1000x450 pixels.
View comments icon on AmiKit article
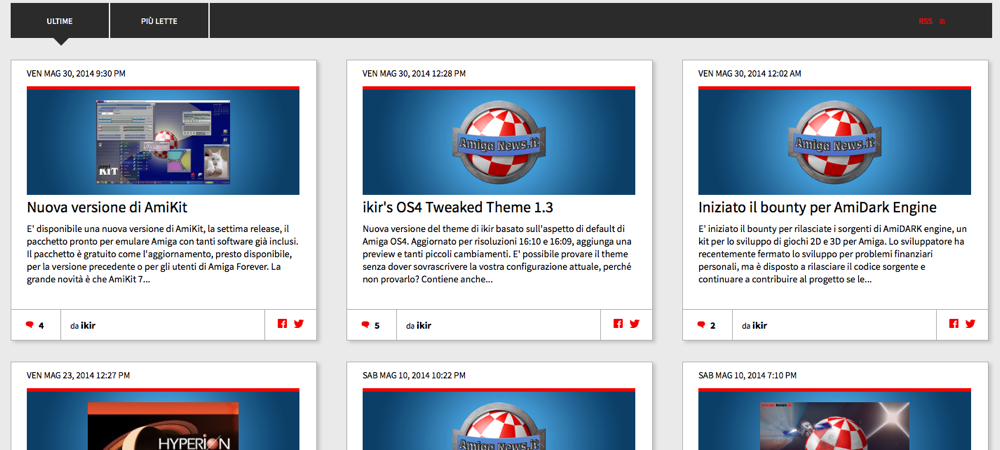pos(29,325)
